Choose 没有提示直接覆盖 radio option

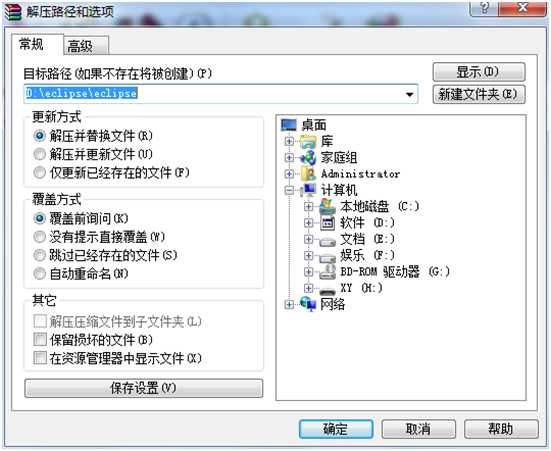(39, 237)
